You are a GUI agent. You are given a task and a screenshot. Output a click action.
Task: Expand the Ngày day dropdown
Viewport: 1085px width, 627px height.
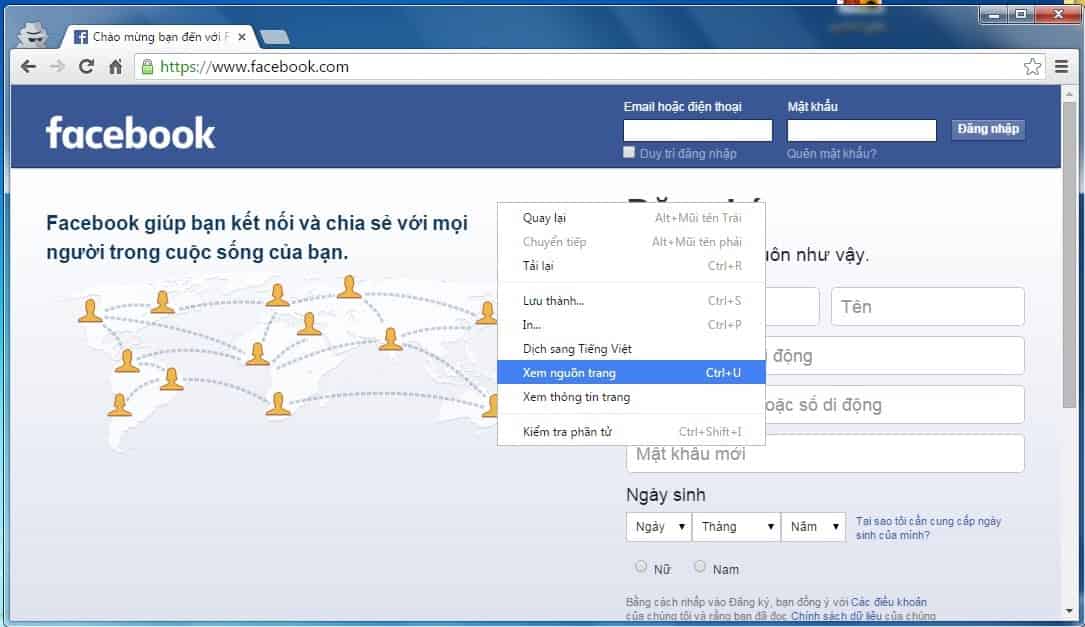[658, 527]
